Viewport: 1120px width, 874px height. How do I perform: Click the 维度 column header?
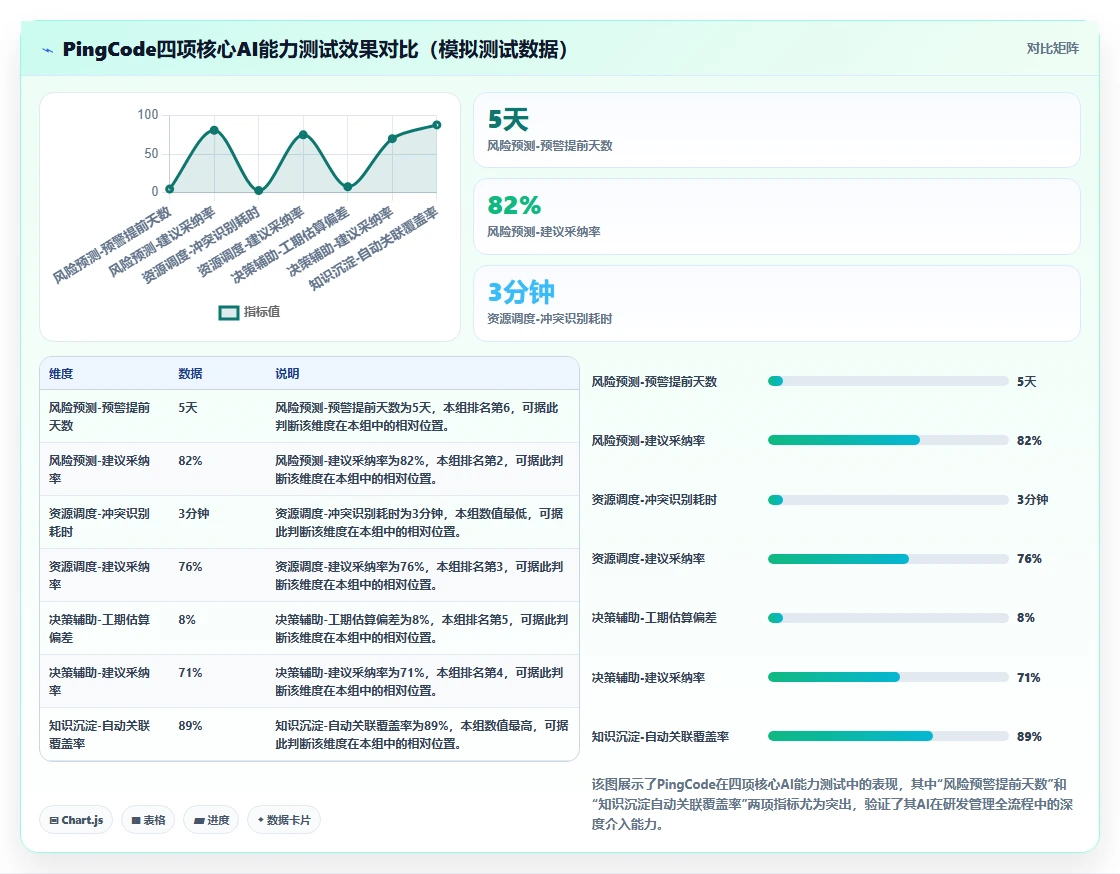click(61, 373)
